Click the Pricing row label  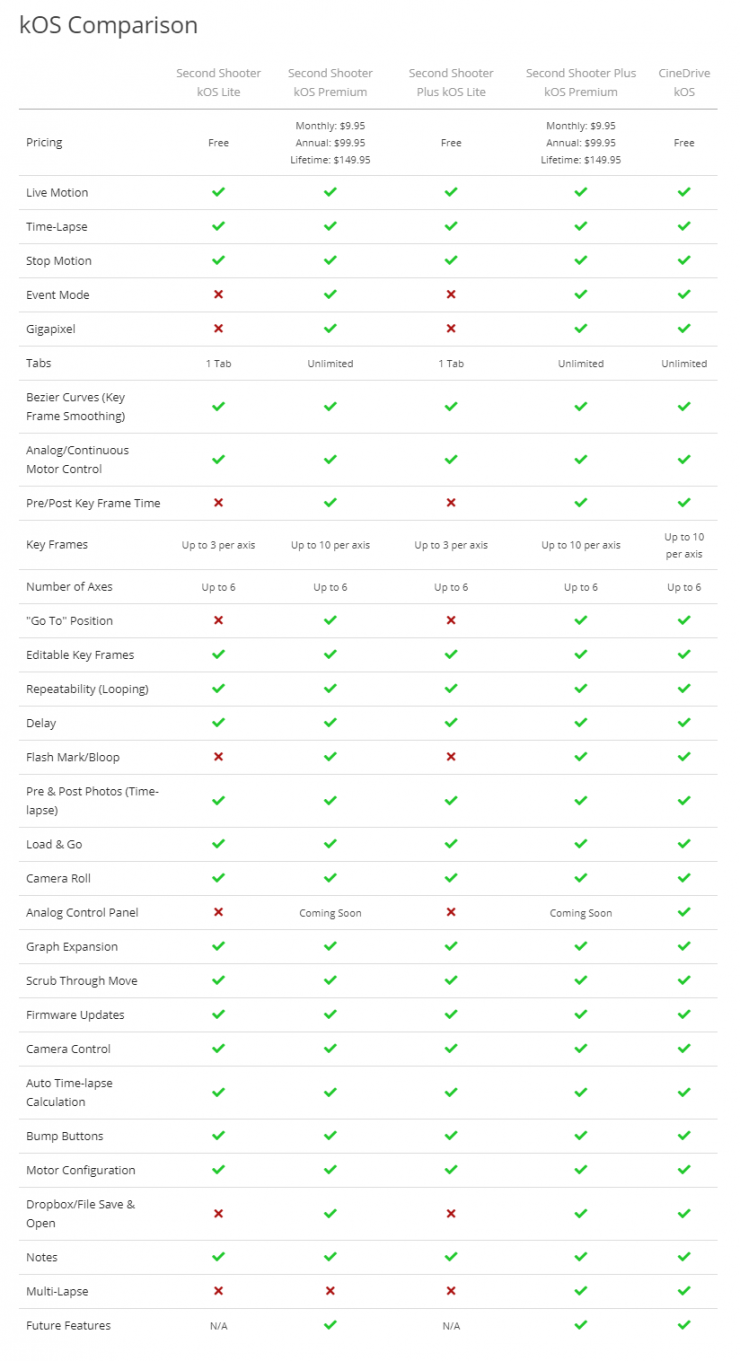click(44, 143)
